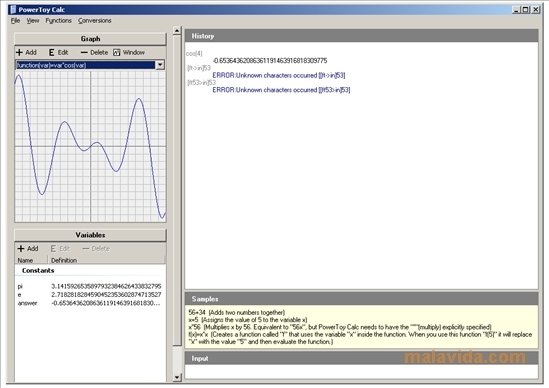Viewport: 549px width, 388px height.
Task: Click the left pane scroll up arrow
Action: [x=177, y=31]
